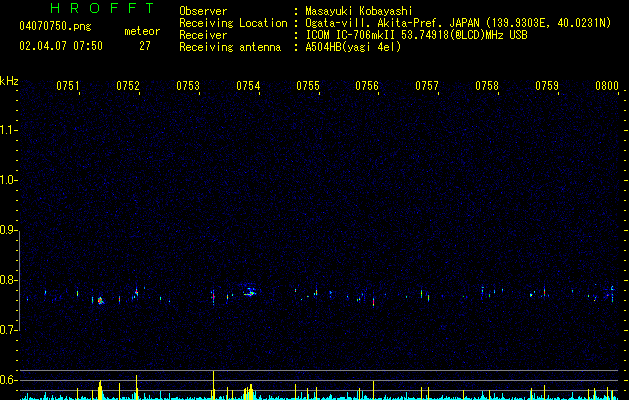
Task: Click the Receiver label
Action: tap(203, 35)
